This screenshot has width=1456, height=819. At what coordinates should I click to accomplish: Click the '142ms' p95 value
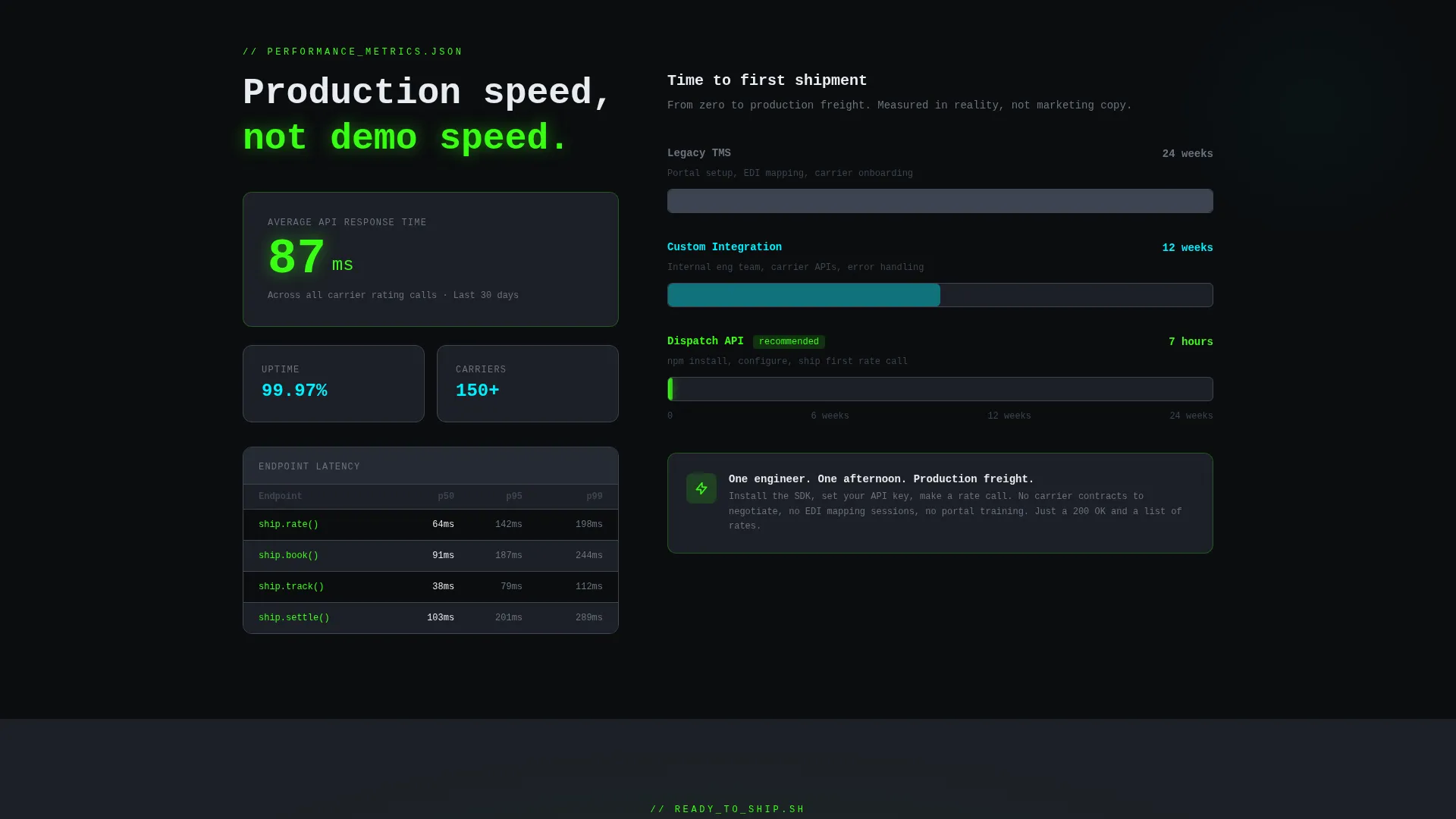click(x=509, y=525)
